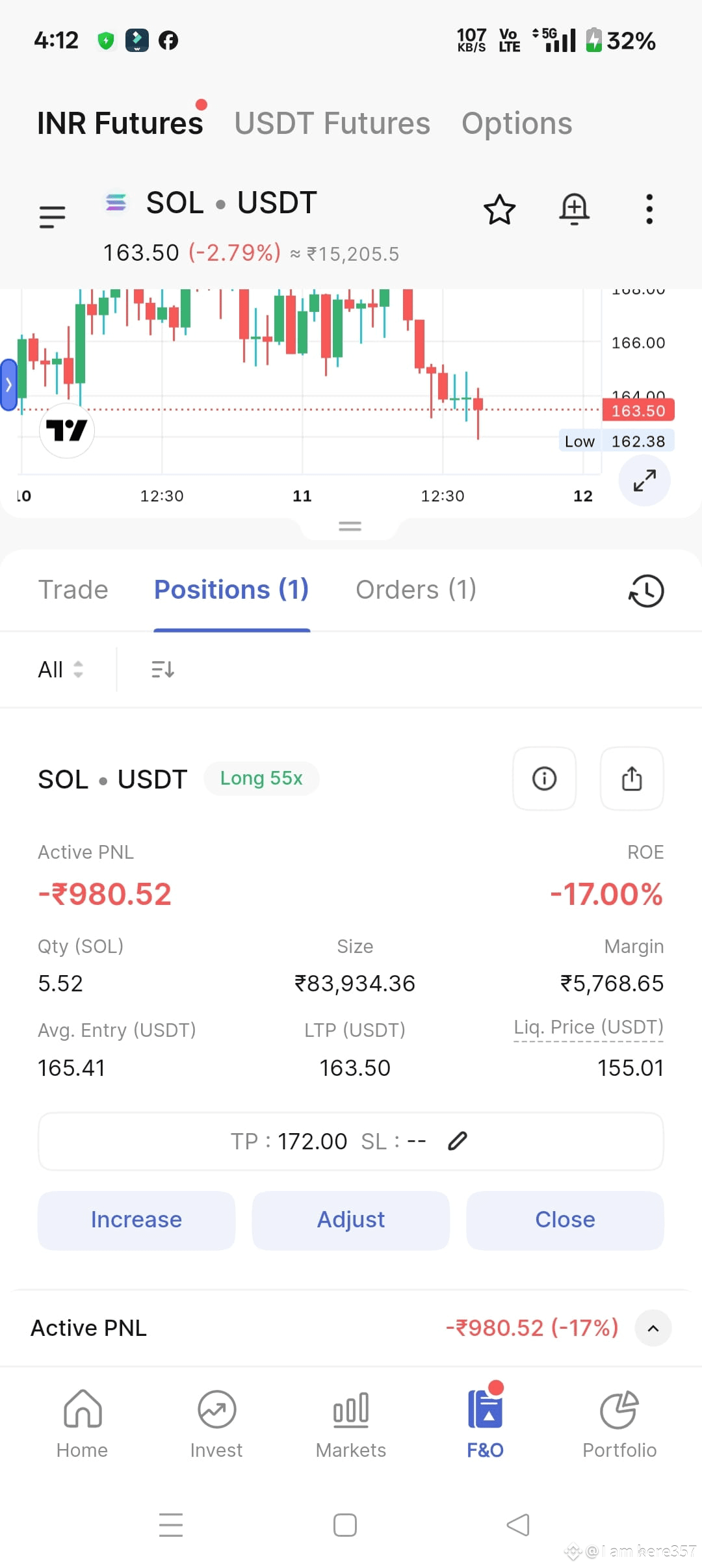This screenshot has height=1568, width=702.
Task: Open position info icon
Action: click(545, 778)
